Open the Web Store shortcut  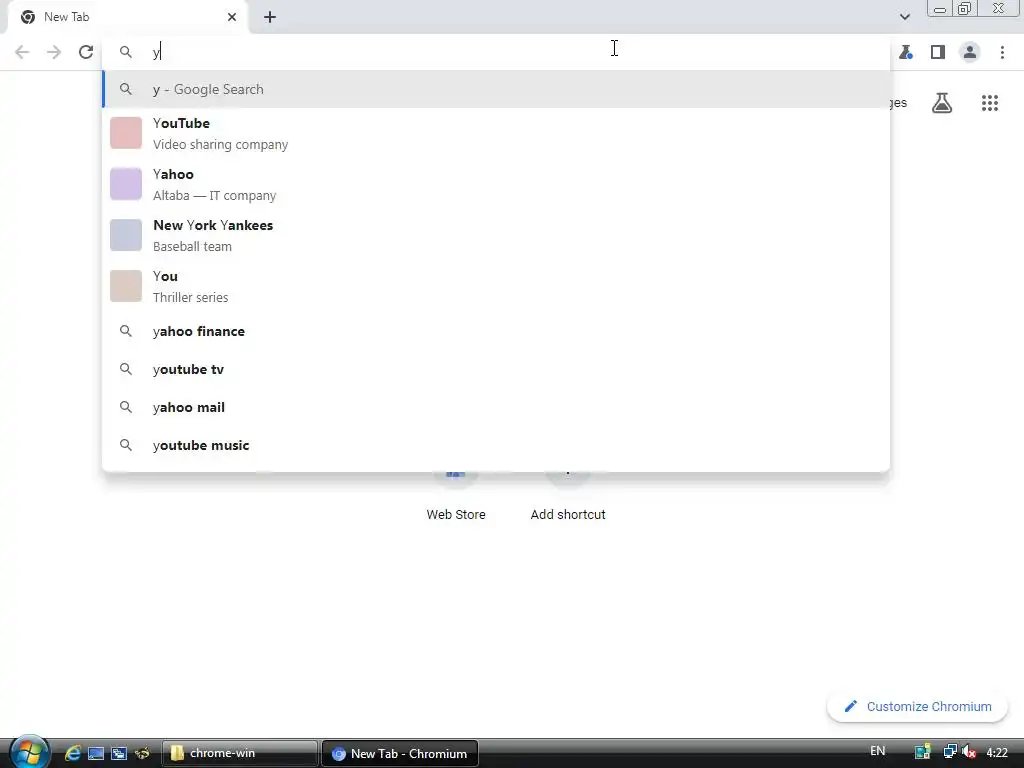point(456,496)
